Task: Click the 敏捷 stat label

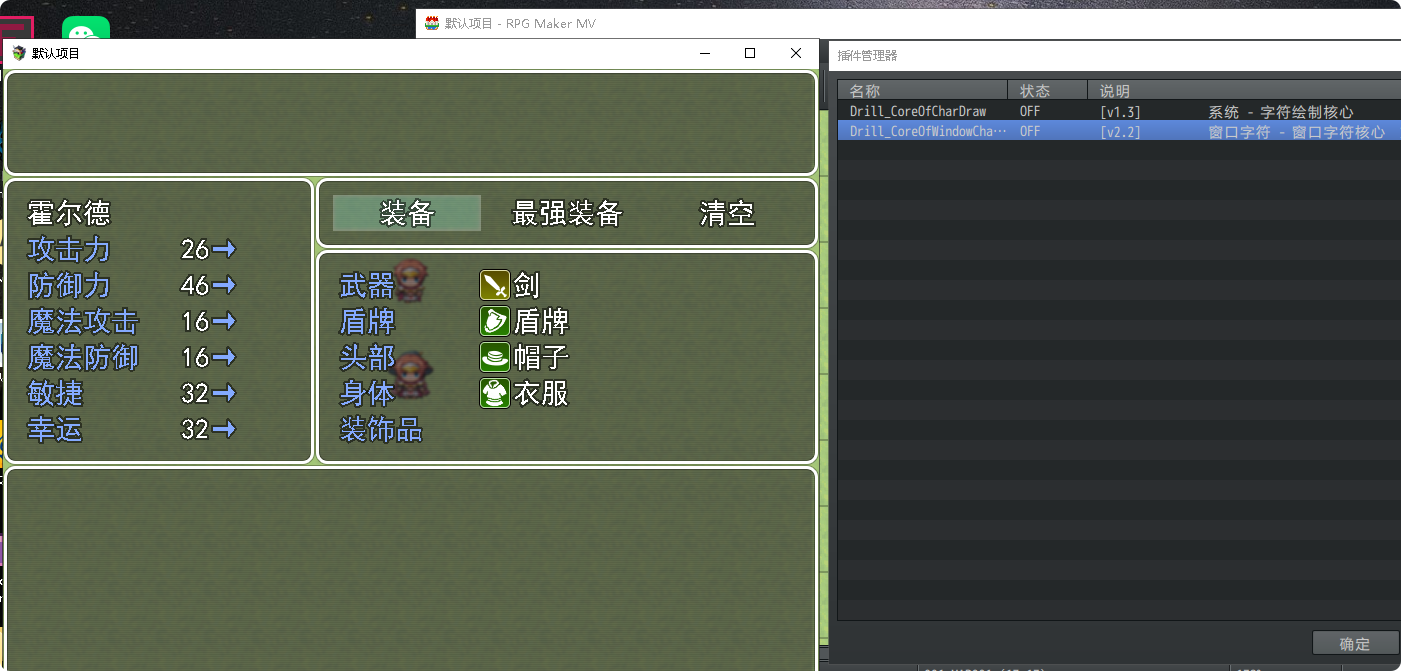Action: (x=55, y=393)
